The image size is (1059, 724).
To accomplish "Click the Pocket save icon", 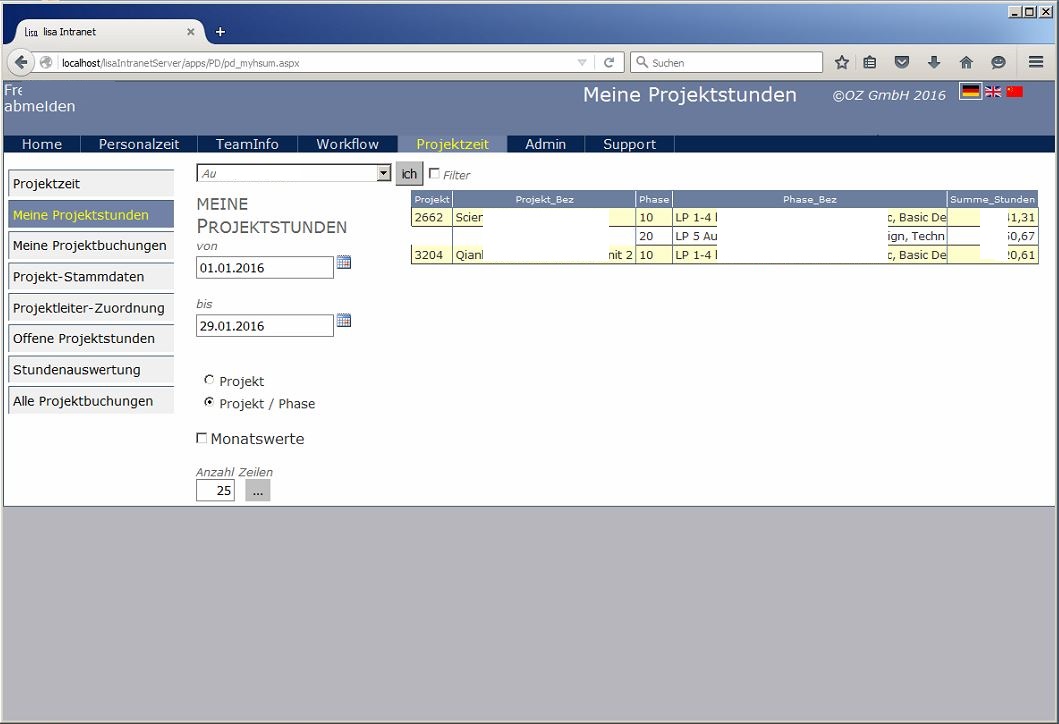I will point(902,63).
